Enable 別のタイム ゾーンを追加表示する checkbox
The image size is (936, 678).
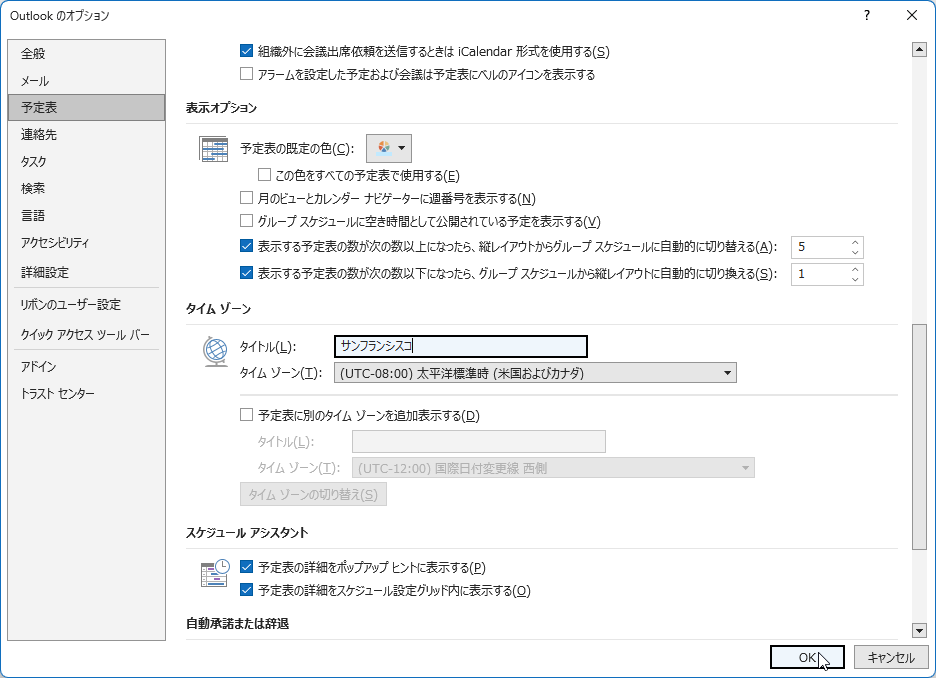[x=246, y=415]
